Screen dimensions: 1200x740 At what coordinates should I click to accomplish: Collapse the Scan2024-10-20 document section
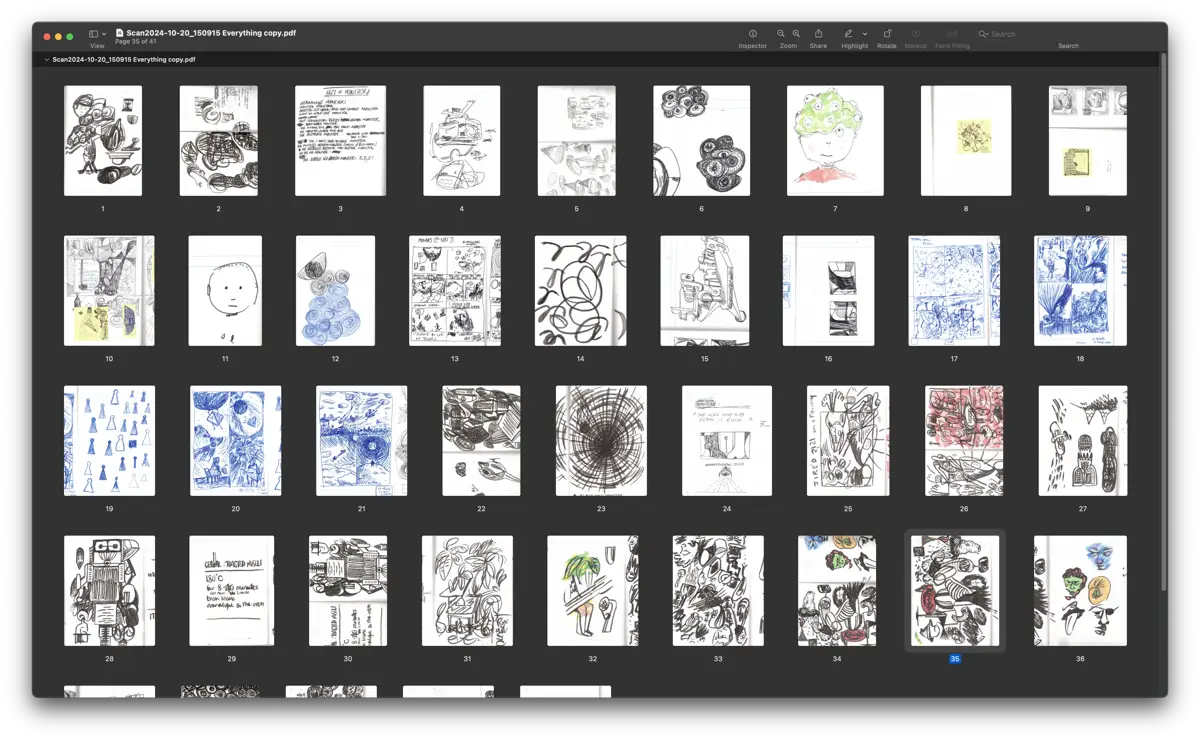46,60
